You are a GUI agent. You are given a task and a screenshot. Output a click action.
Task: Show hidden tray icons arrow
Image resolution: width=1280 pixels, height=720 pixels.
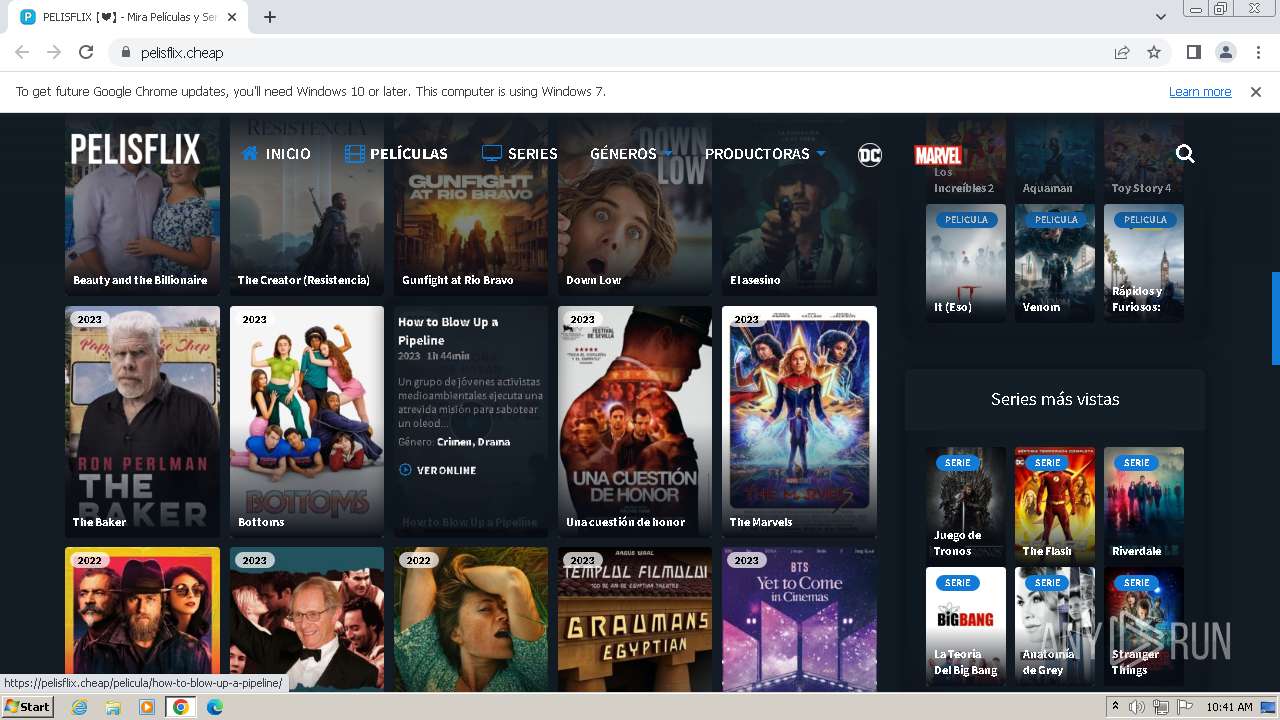[1116, 707]
